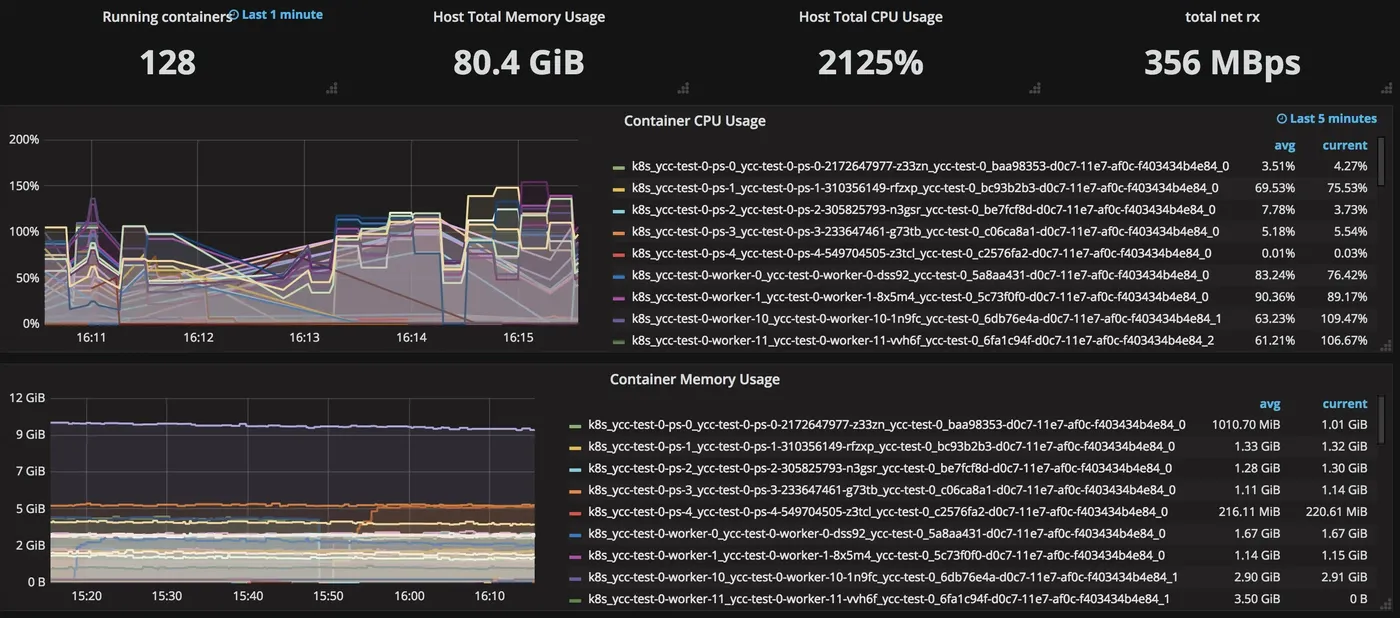Image resolution: width=1400 pixels, height=618 pixels.
Task: Open the Container Memory Usage panel title menu
Action: coord(694,380)
